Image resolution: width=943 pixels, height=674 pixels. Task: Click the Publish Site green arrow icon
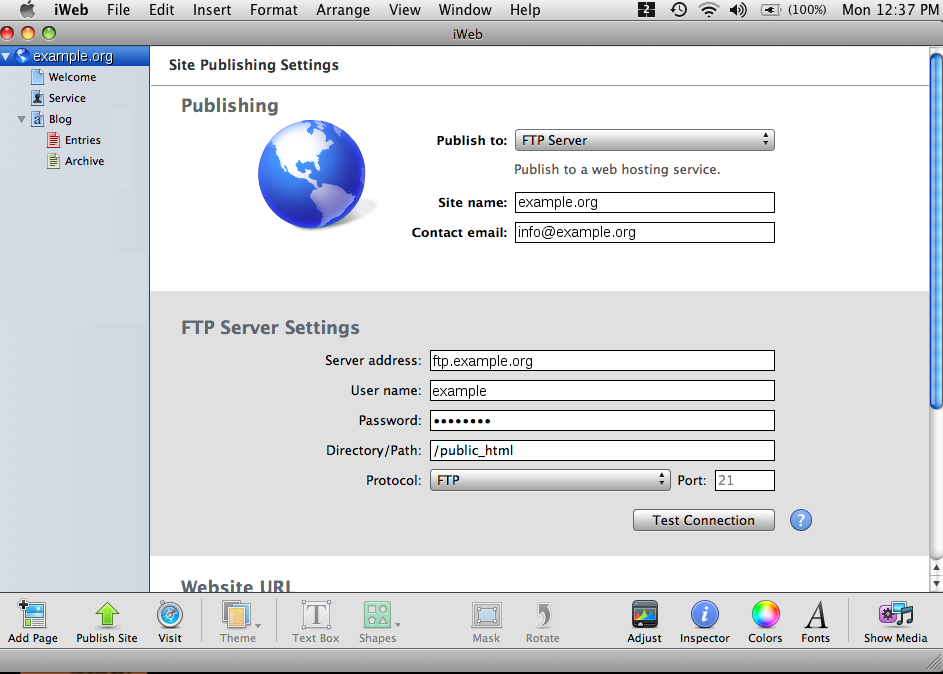coord(107,614)
